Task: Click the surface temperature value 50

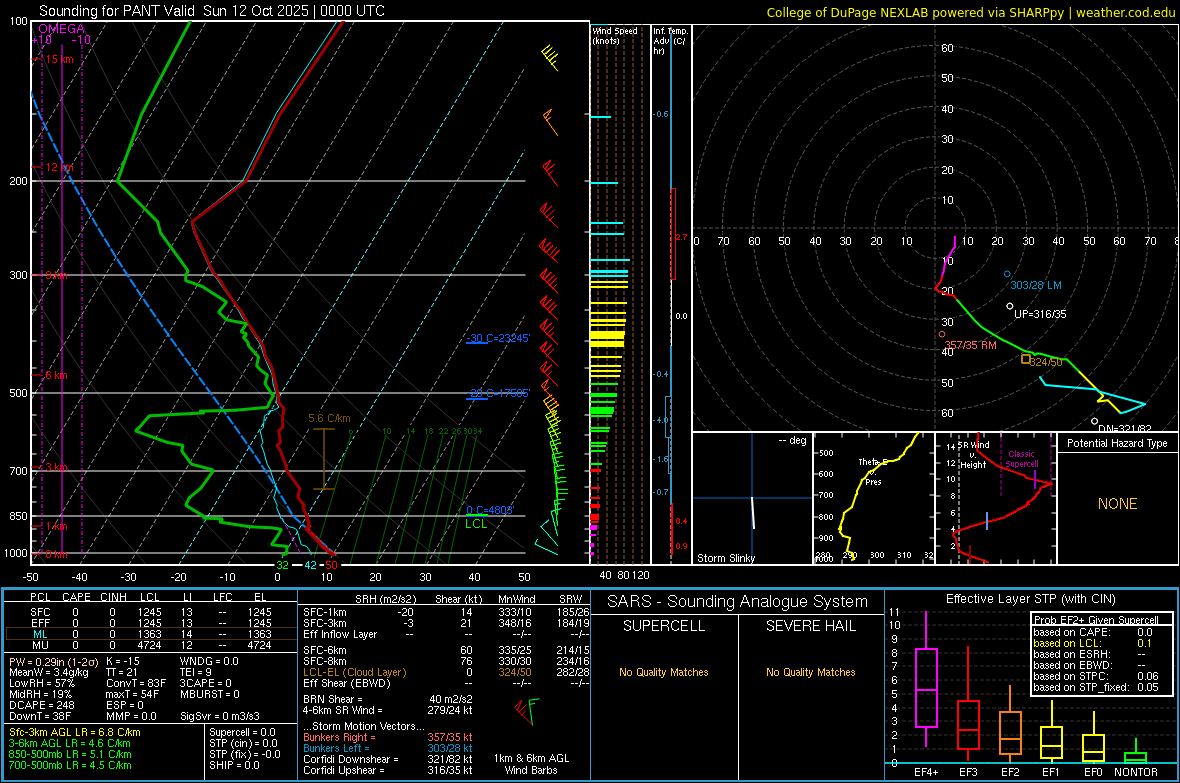Action: [331, 565]
